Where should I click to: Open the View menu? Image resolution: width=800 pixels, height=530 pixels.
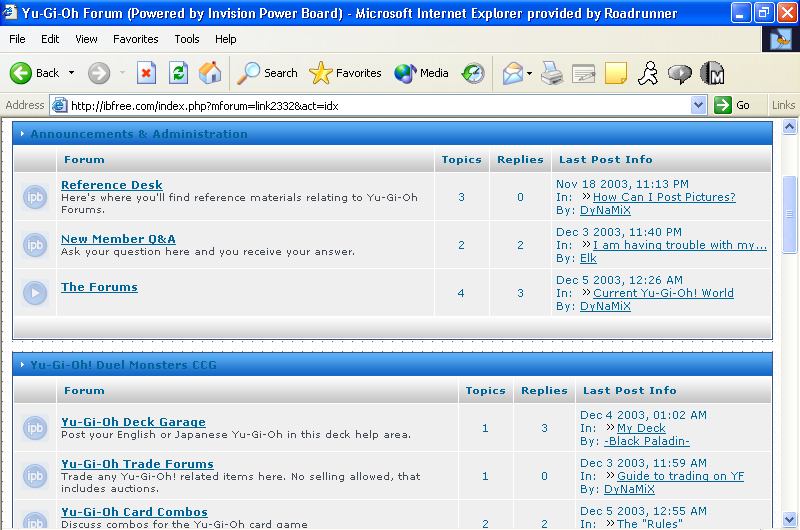point(86,39)
